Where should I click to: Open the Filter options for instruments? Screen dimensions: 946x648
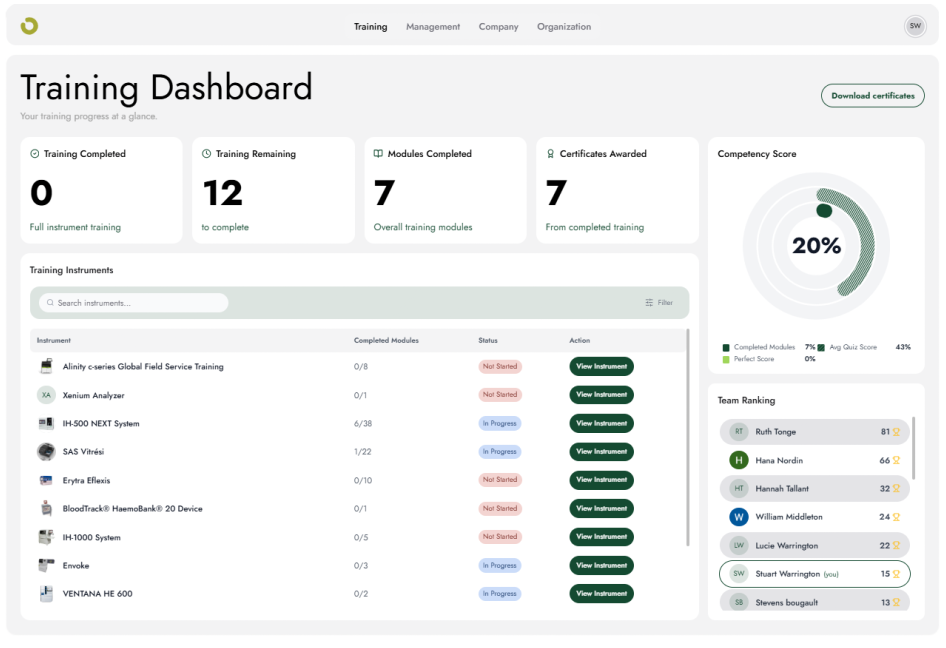659,302
